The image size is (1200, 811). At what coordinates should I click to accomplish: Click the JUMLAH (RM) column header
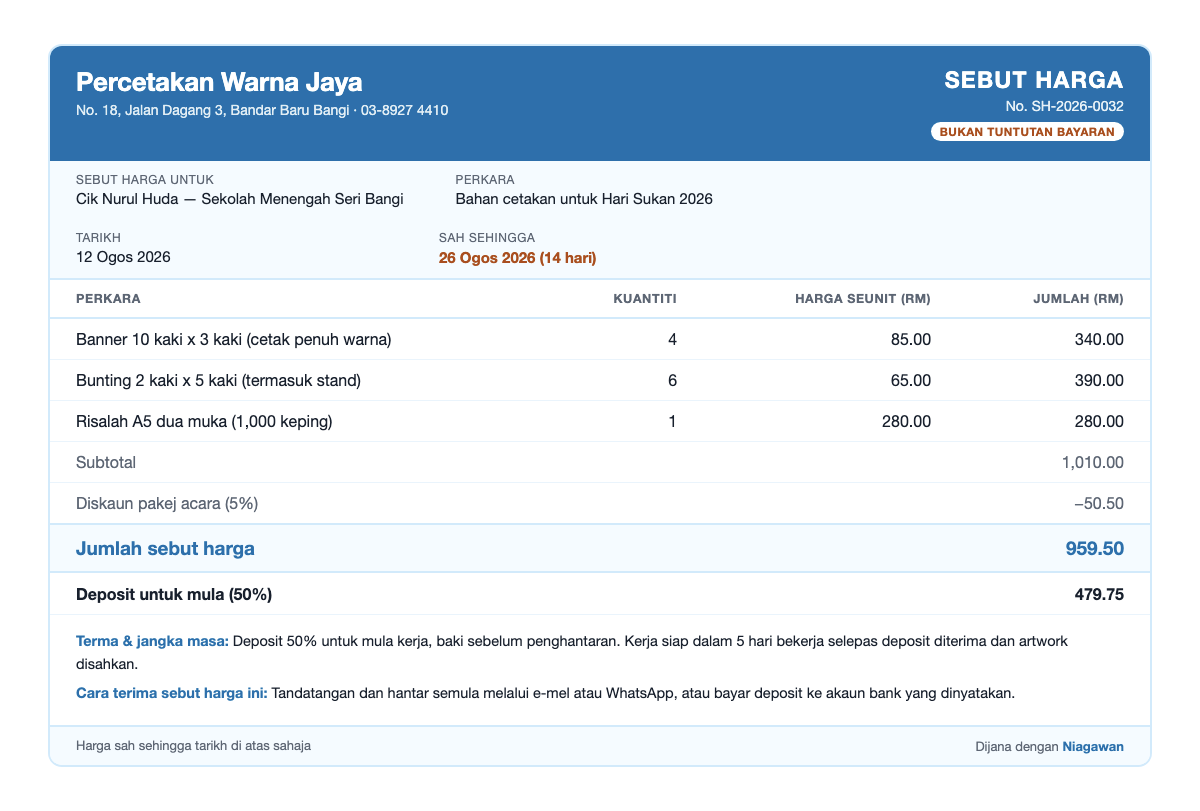(1078, 299)
